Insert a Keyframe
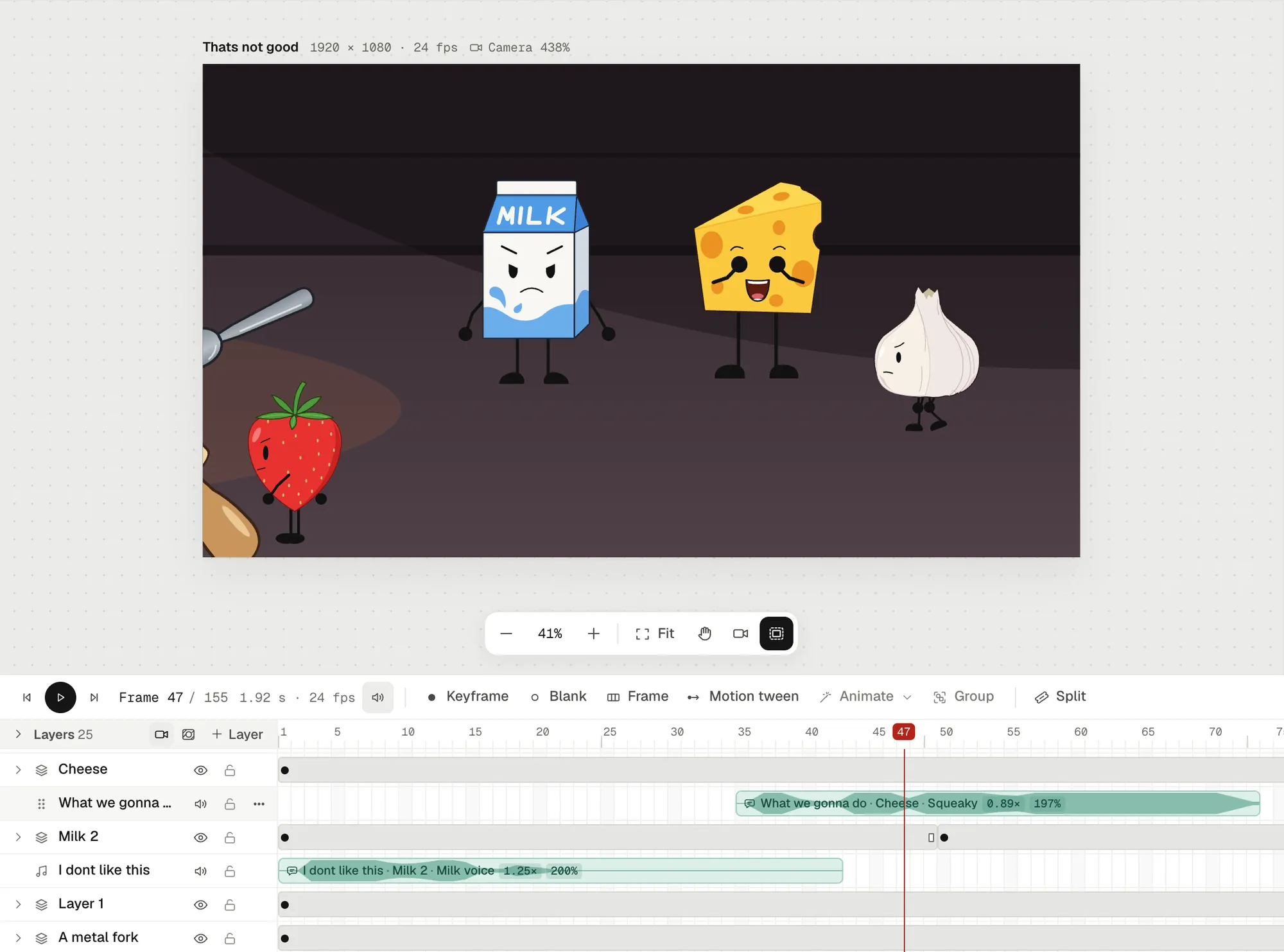This screenshot has height=952, width=1284. pos(468,697)
